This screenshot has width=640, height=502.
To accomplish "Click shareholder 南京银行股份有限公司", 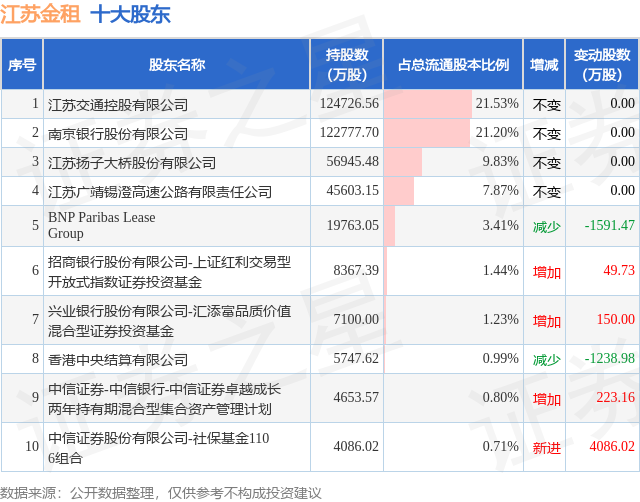I will (x=118, y=134).
